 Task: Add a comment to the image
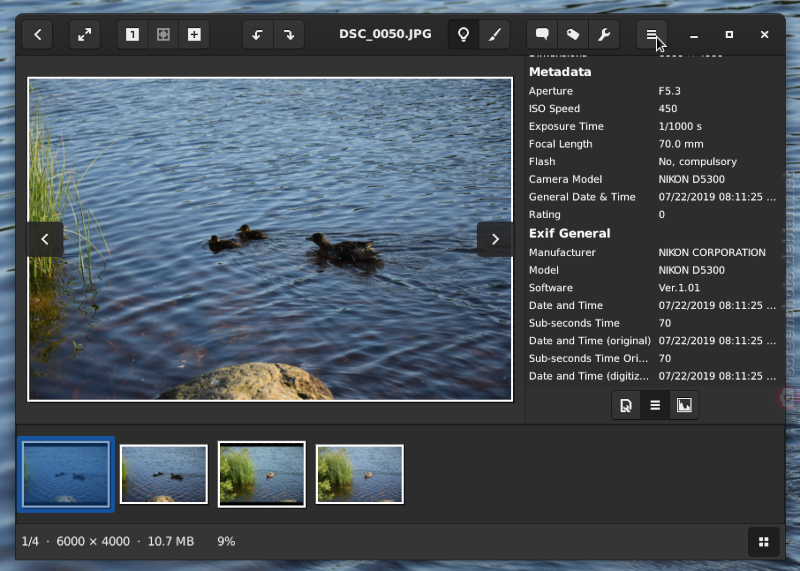coord(542,35)
